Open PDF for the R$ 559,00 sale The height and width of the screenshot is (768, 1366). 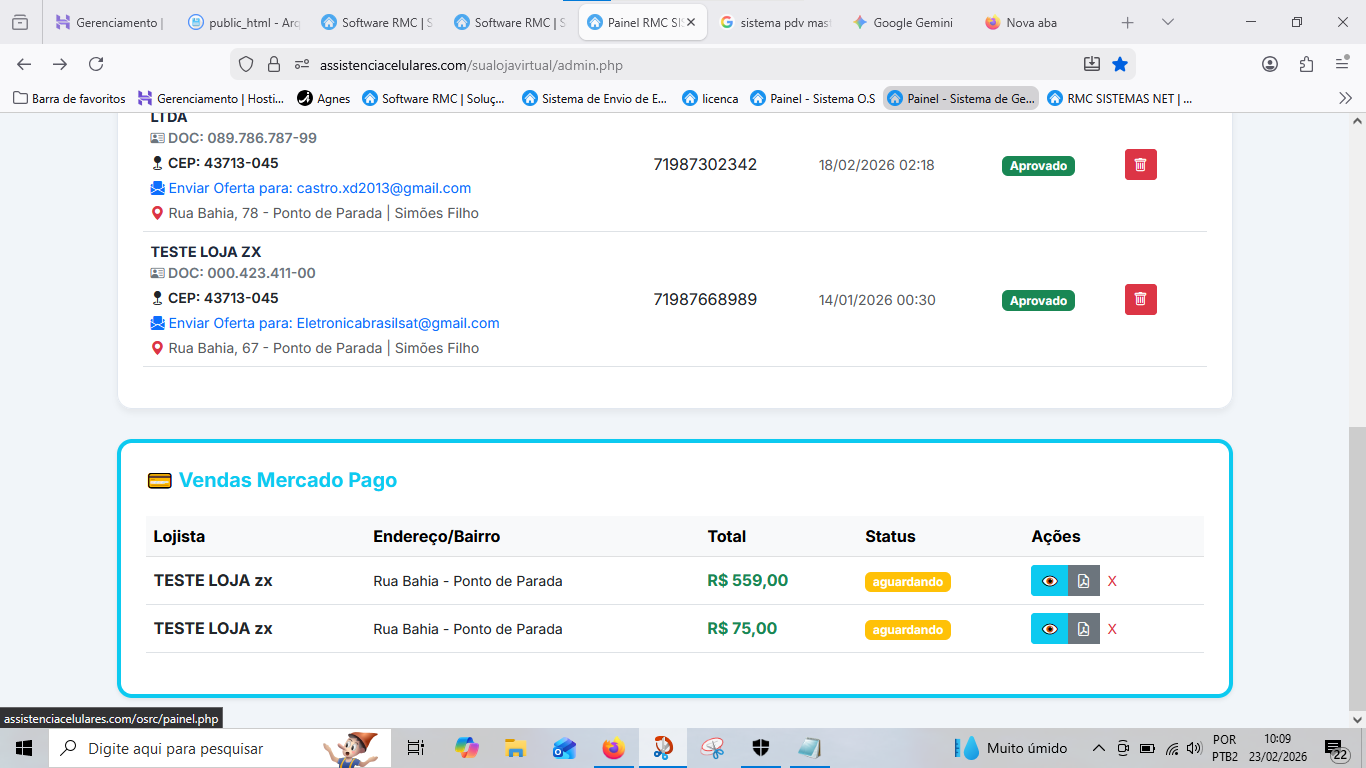(x=1083, y=581)
